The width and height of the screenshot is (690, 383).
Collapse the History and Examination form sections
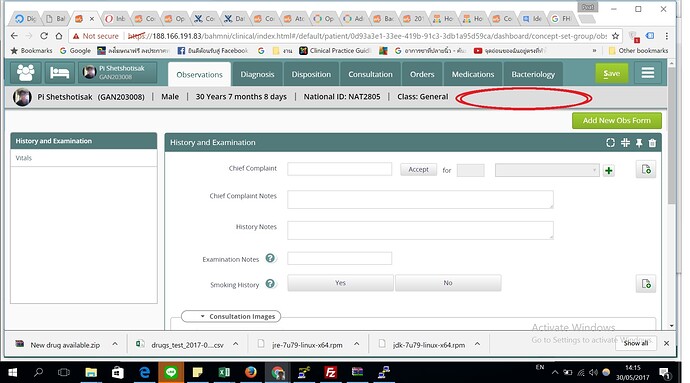click(x=625, y=143)
